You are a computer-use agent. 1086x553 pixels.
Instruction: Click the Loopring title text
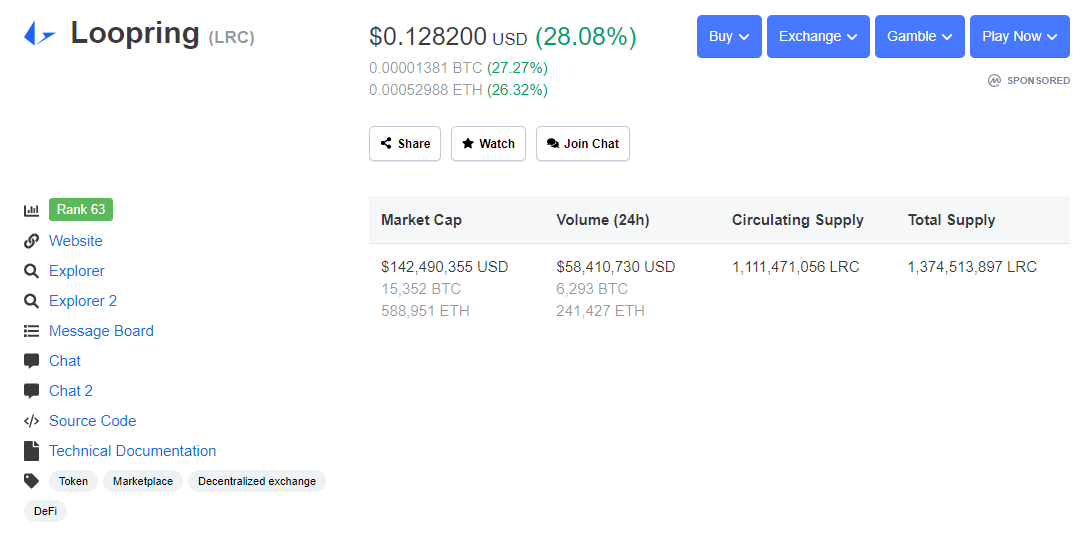135,33
